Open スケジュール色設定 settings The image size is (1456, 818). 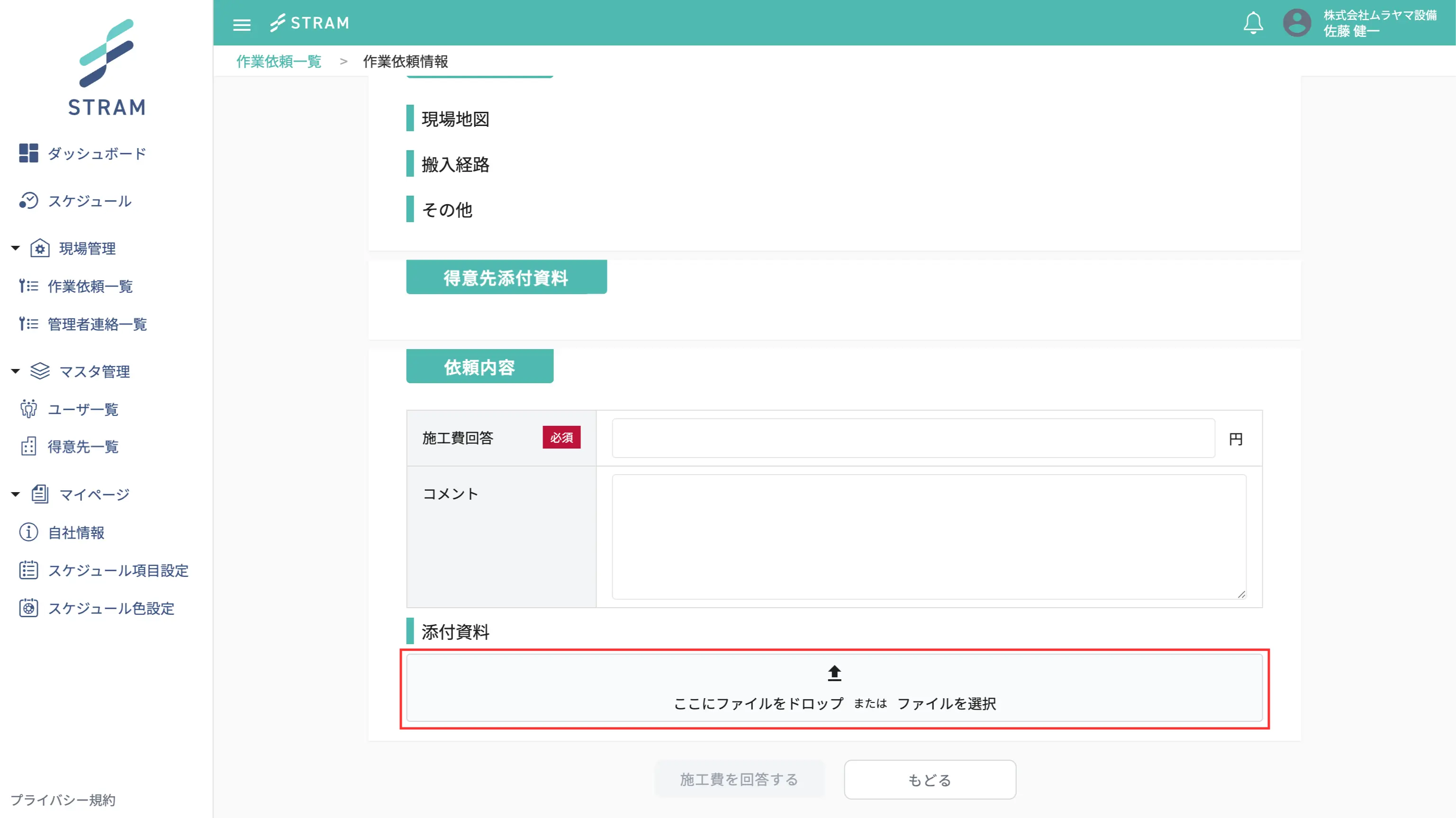tap(110, 608)
